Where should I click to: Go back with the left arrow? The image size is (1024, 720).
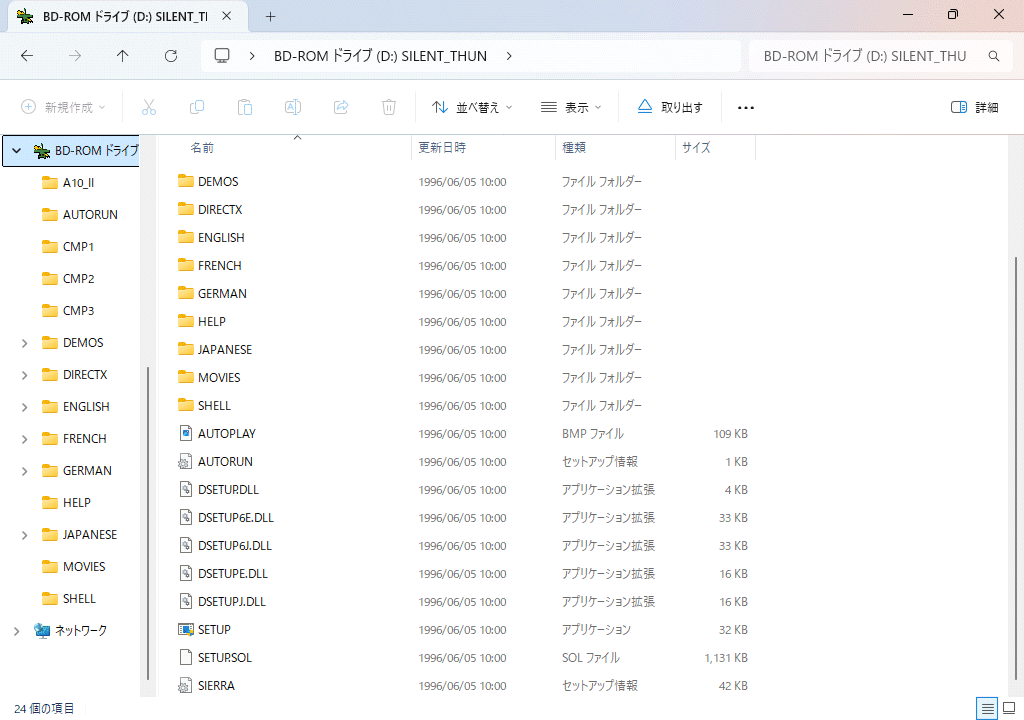(x=27, y=56)
